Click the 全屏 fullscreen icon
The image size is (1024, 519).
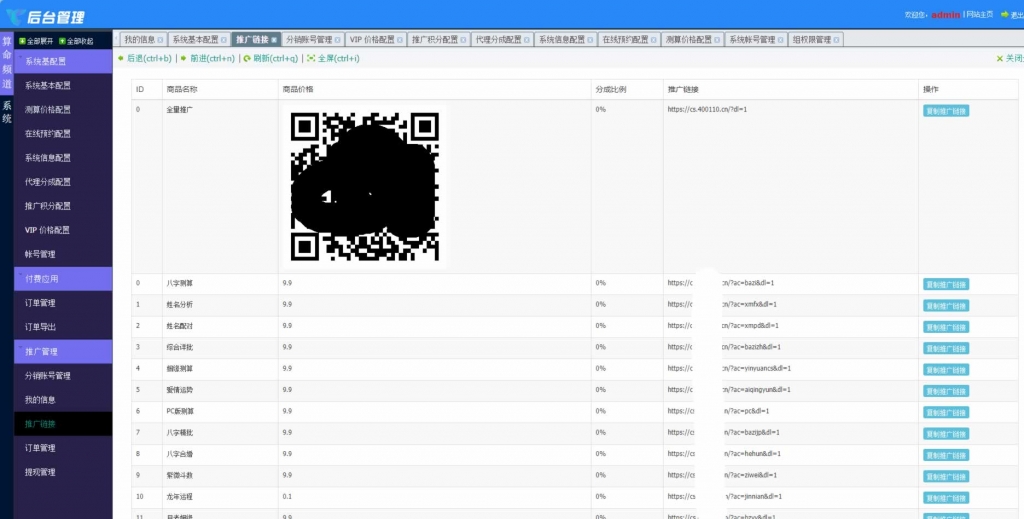(311, 59)
